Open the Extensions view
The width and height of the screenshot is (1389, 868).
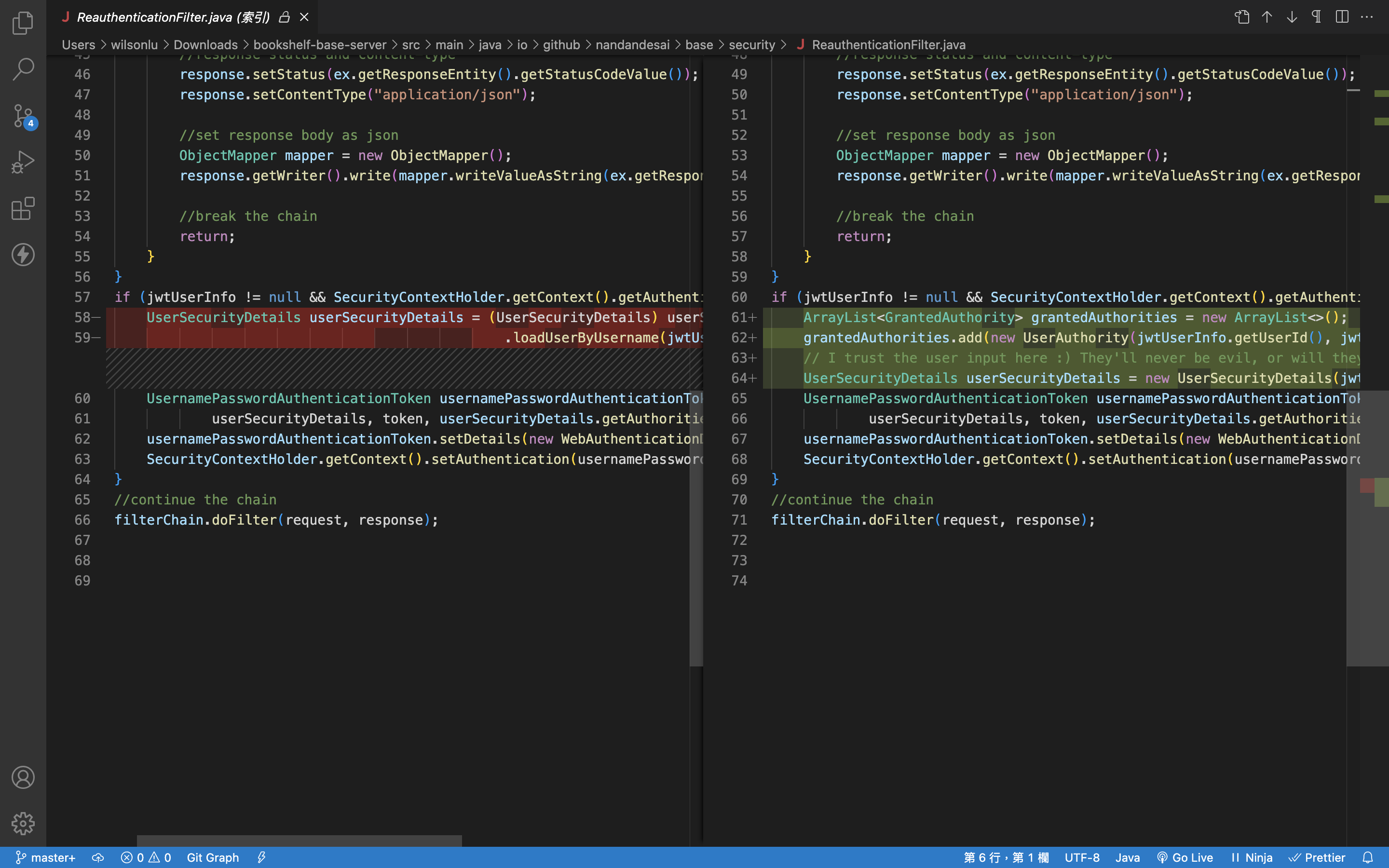23,208
